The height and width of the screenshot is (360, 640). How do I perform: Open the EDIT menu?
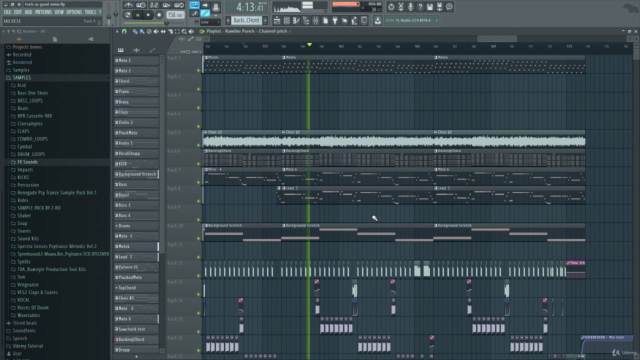(18, 12)
